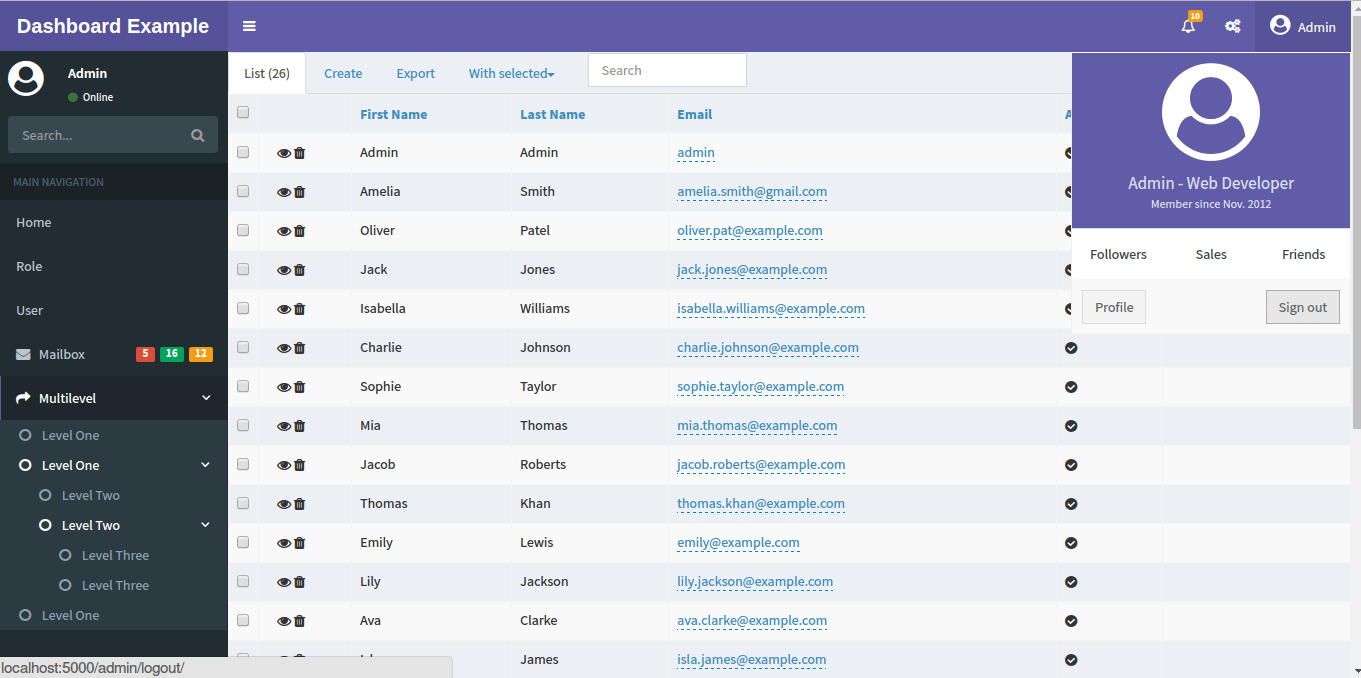Screen dimensions: 1361x678
Task: Delete Jack Jones using the trash icon
Action: click(x=300, y=269)
